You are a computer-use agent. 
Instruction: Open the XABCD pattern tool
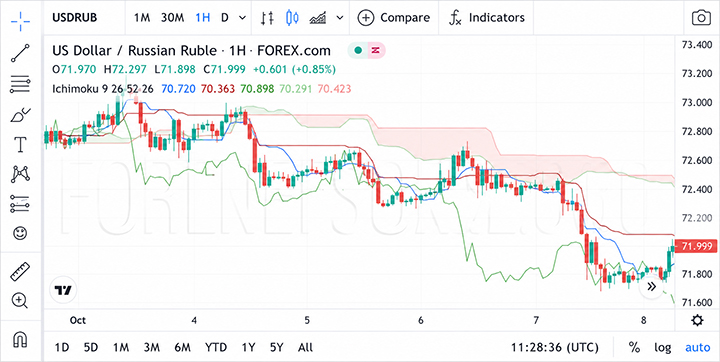[x=20, y=174]
